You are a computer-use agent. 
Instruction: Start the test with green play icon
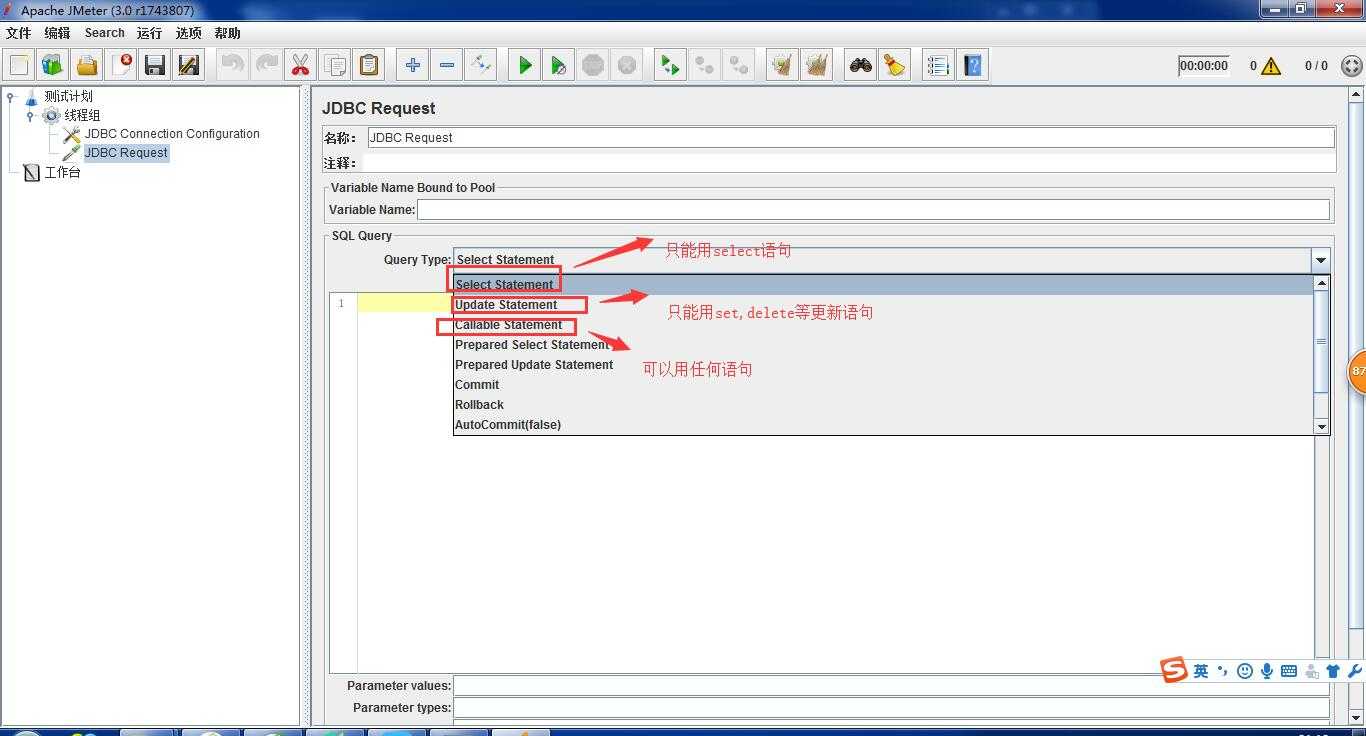pyautogui.click(x=524, y=66)
